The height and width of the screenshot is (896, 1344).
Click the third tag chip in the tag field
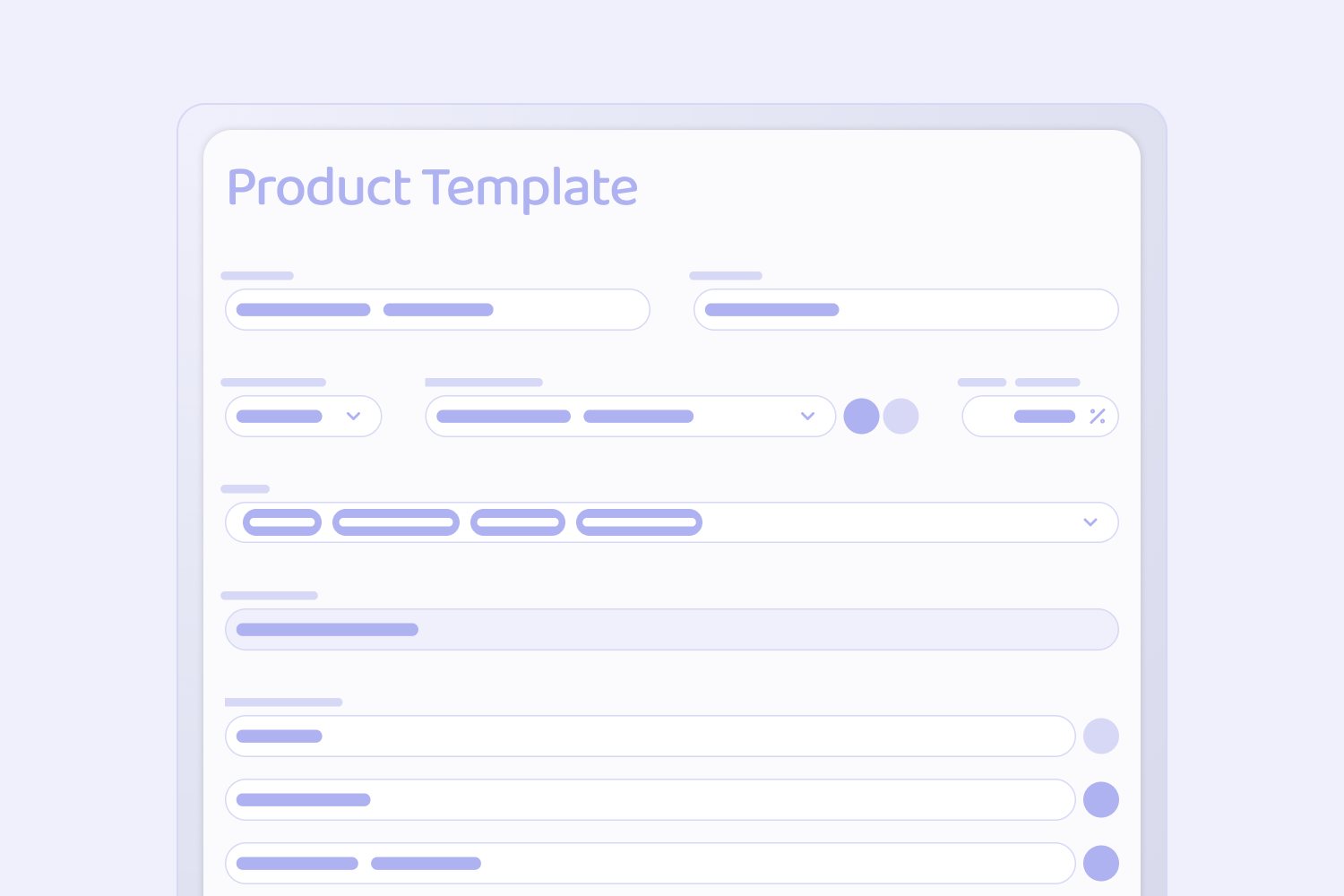coord(517,522)
